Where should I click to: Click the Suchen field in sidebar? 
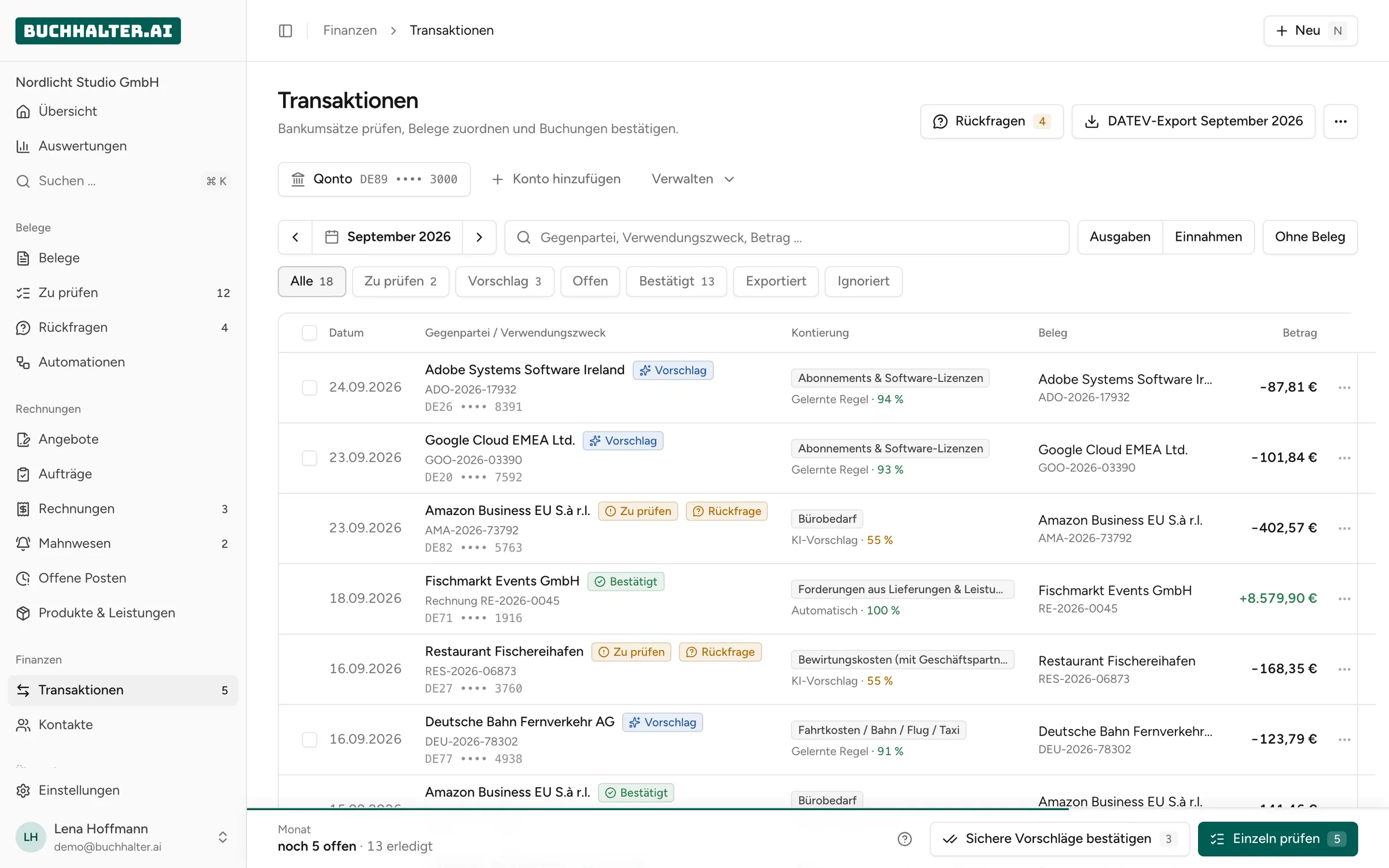point(123,181)
